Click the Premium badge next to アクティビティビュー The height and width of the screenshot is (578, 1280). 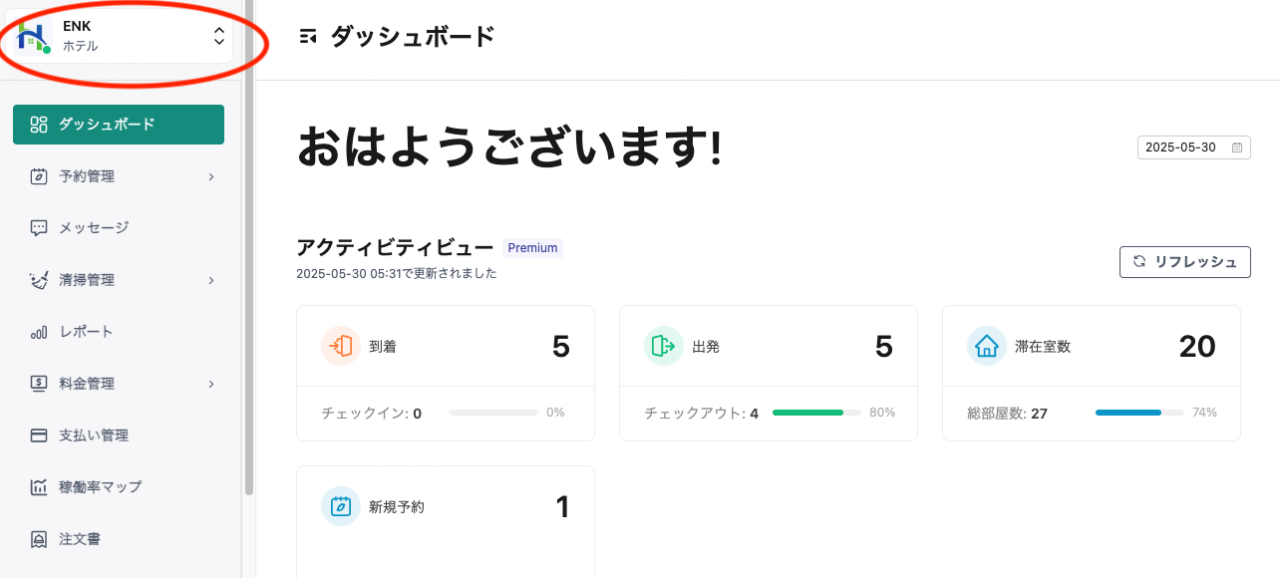point(532,248)
